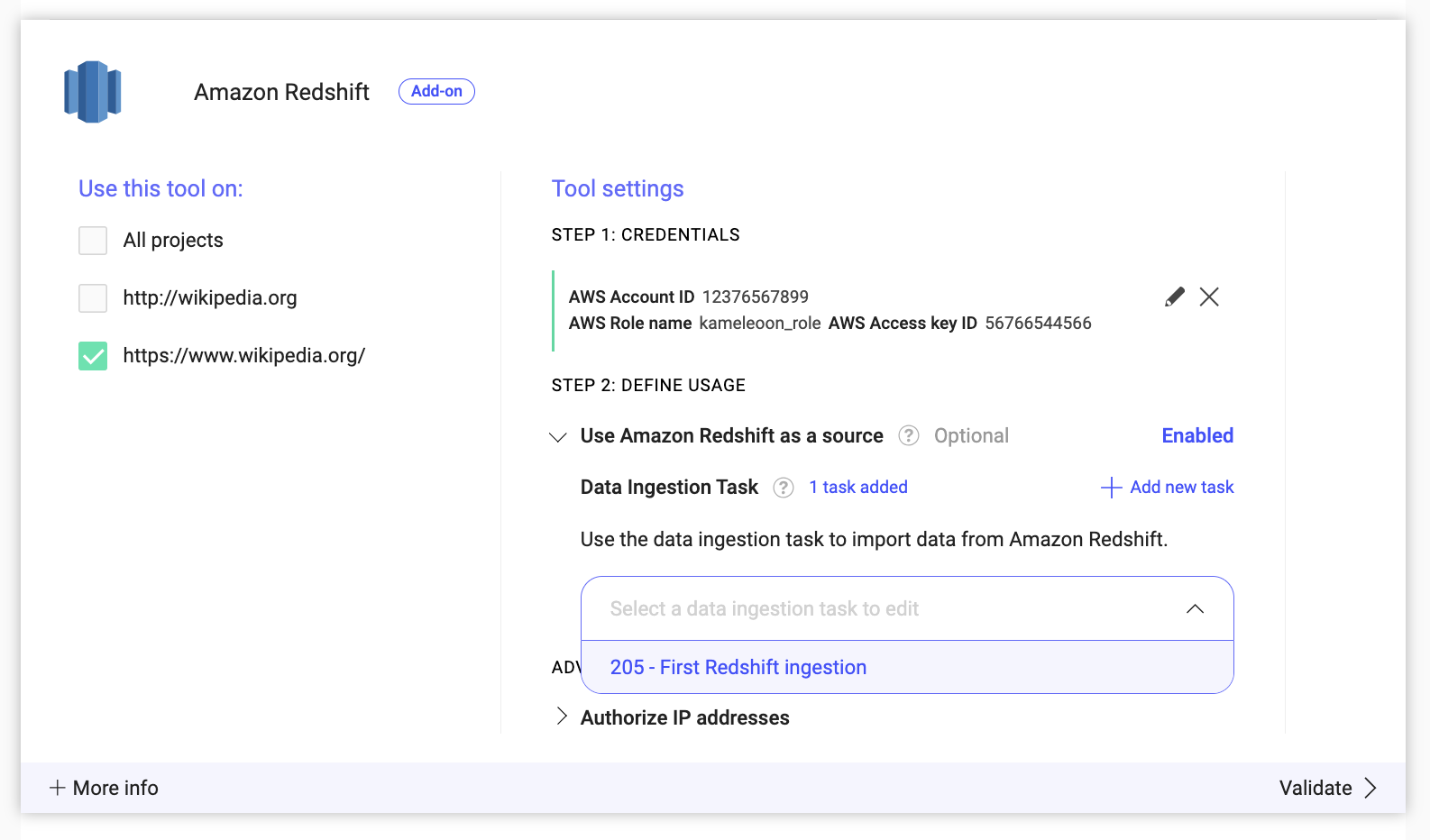Viewport: 1430px width, 840px height.
Task: Click the Add new task link
Action: pyautogui.click(x=1181, y=488)
